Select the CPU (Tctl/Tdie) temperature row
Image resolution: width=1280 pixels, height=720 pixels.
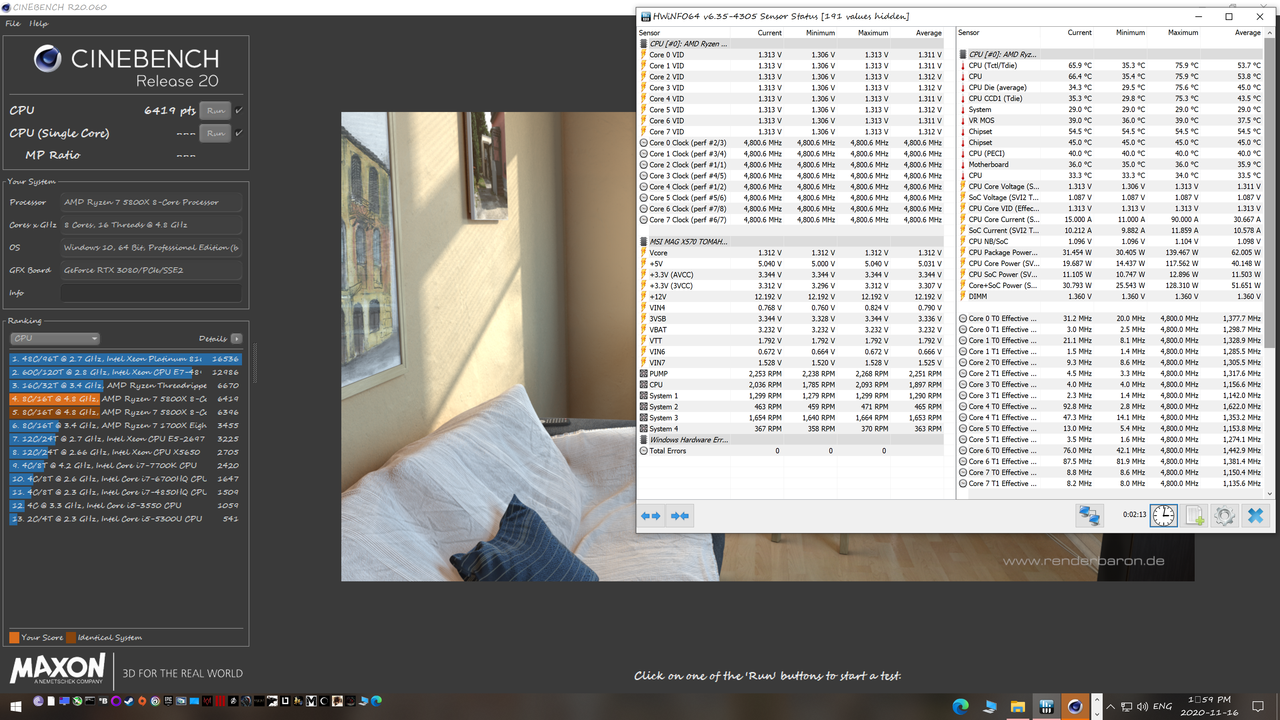[1111, 66]
